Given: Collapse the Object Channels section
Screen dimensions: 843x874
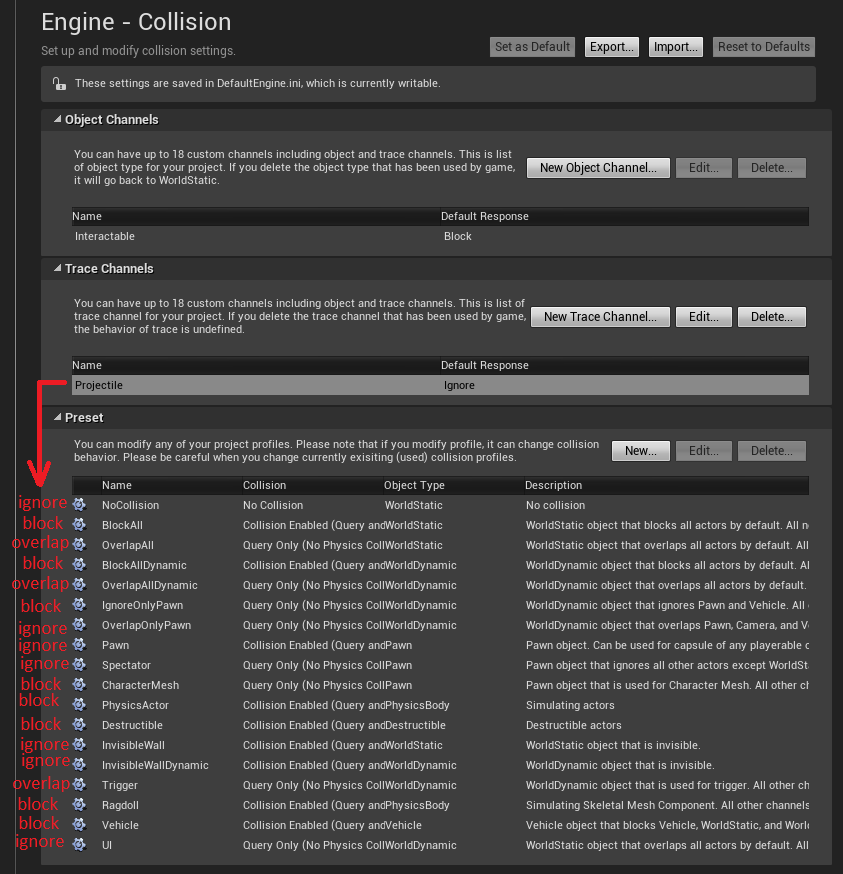Looking at the screenshot, I should click(58, 120).
